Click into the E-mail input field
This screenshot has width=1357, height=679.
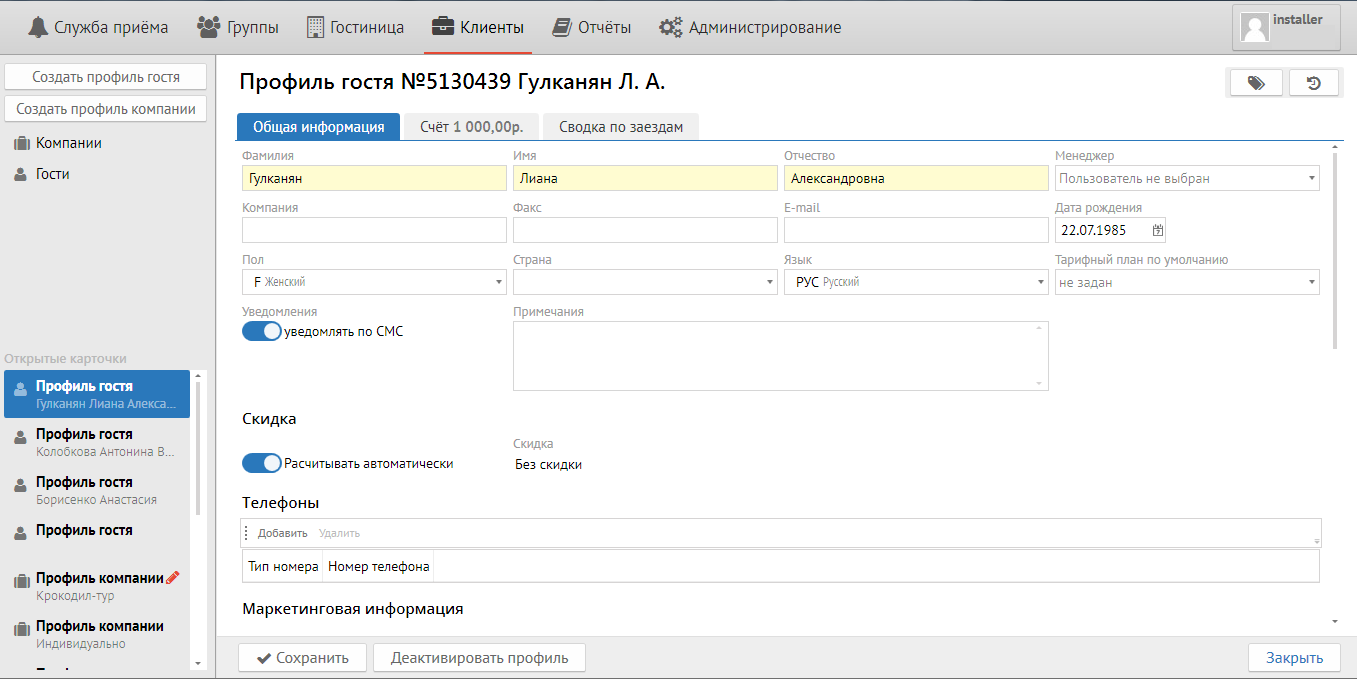915,230
